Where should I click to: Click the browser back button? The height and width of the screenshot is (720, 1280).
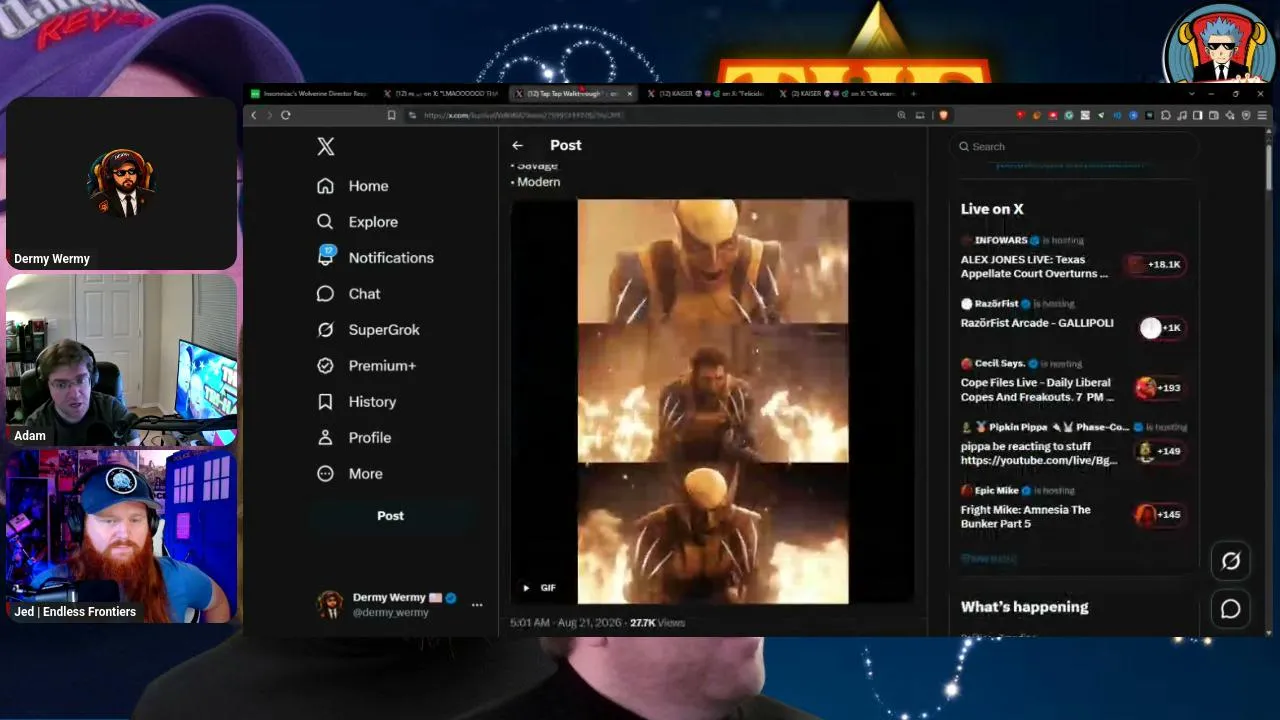point(254,115)
